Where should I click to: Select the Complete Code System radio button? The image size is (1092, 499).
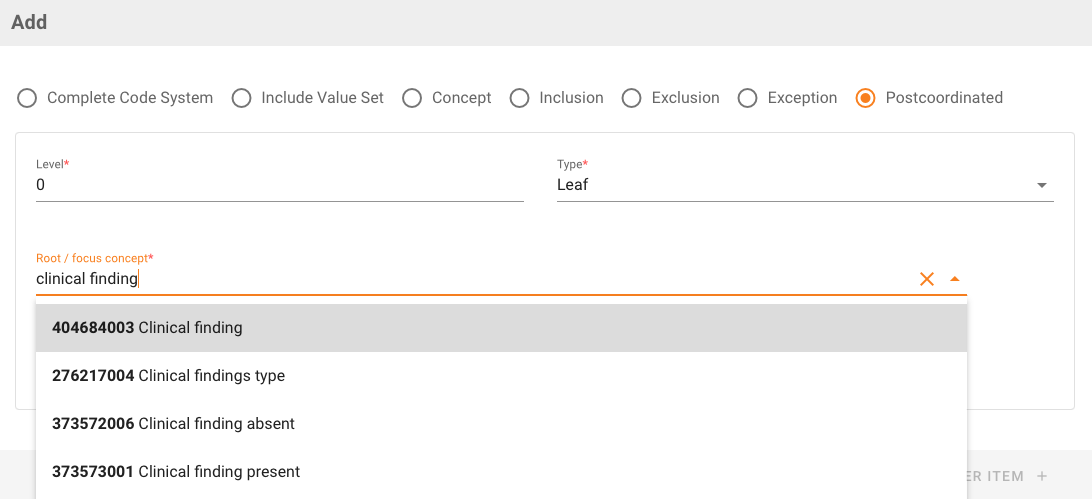(27, 98)
